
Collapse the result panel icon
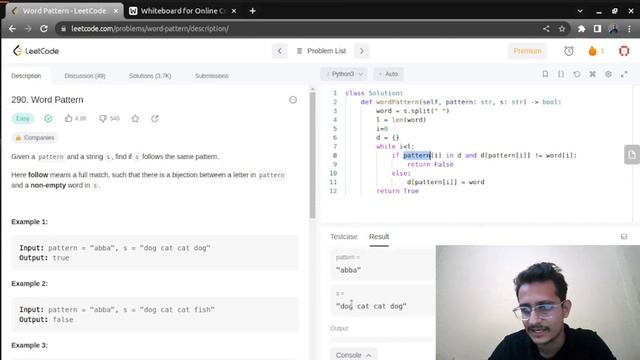coord(624,237)
